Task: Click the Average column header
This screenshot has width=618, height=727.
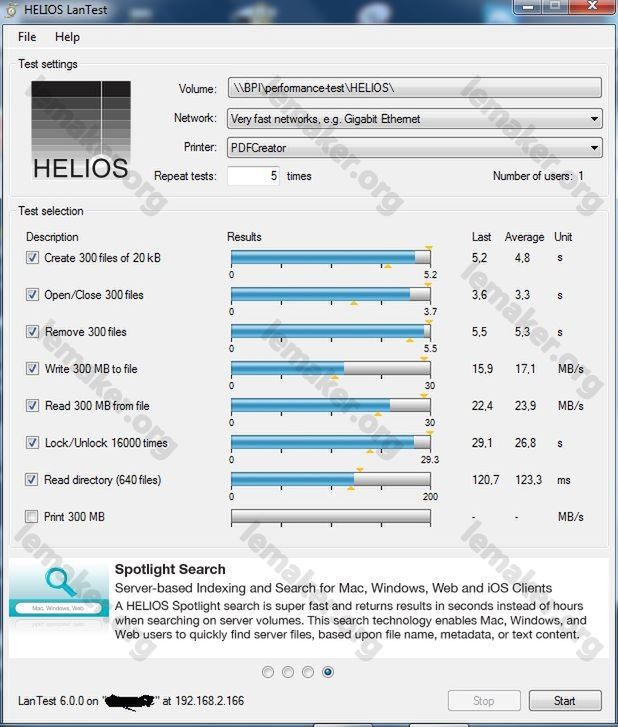Action: (524, 237)
